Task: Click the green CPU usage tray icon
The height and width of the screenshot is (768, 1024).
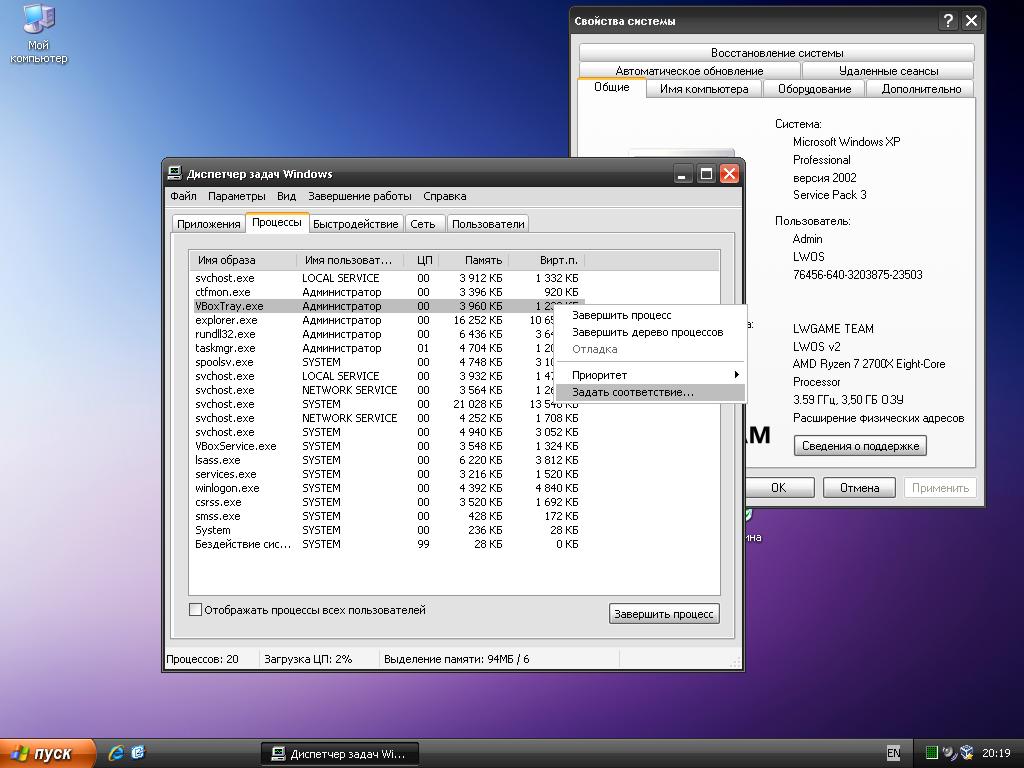Action: coord(931,753)
